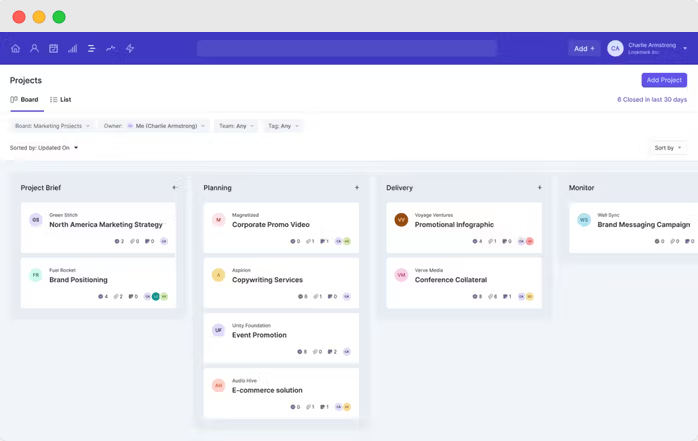
Task: Click the Project Brief column heading
Action: pyautogui.click(x=41, y=188)
